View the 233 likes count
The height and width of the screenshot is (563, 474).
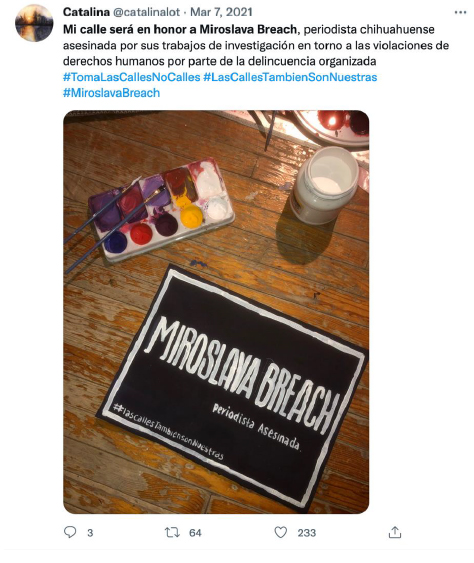(306, 532)
